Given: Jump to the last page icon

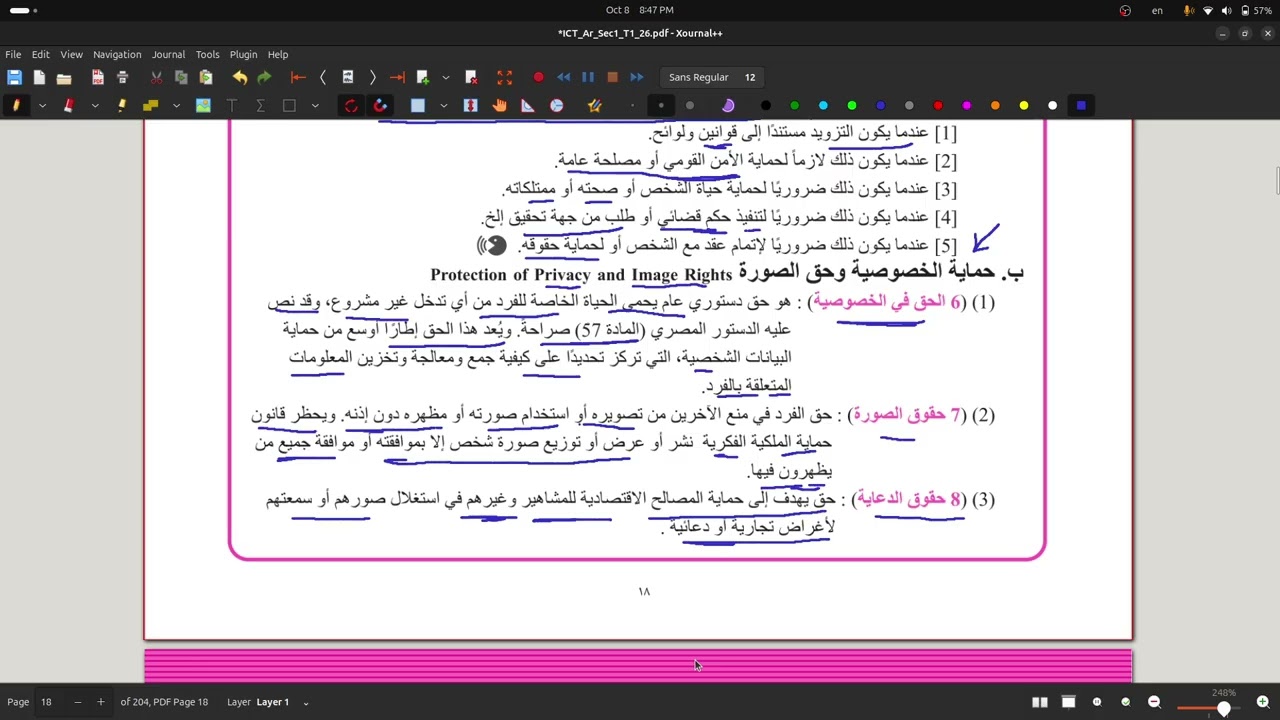Looking at the screenshot, I should point(397,77).
